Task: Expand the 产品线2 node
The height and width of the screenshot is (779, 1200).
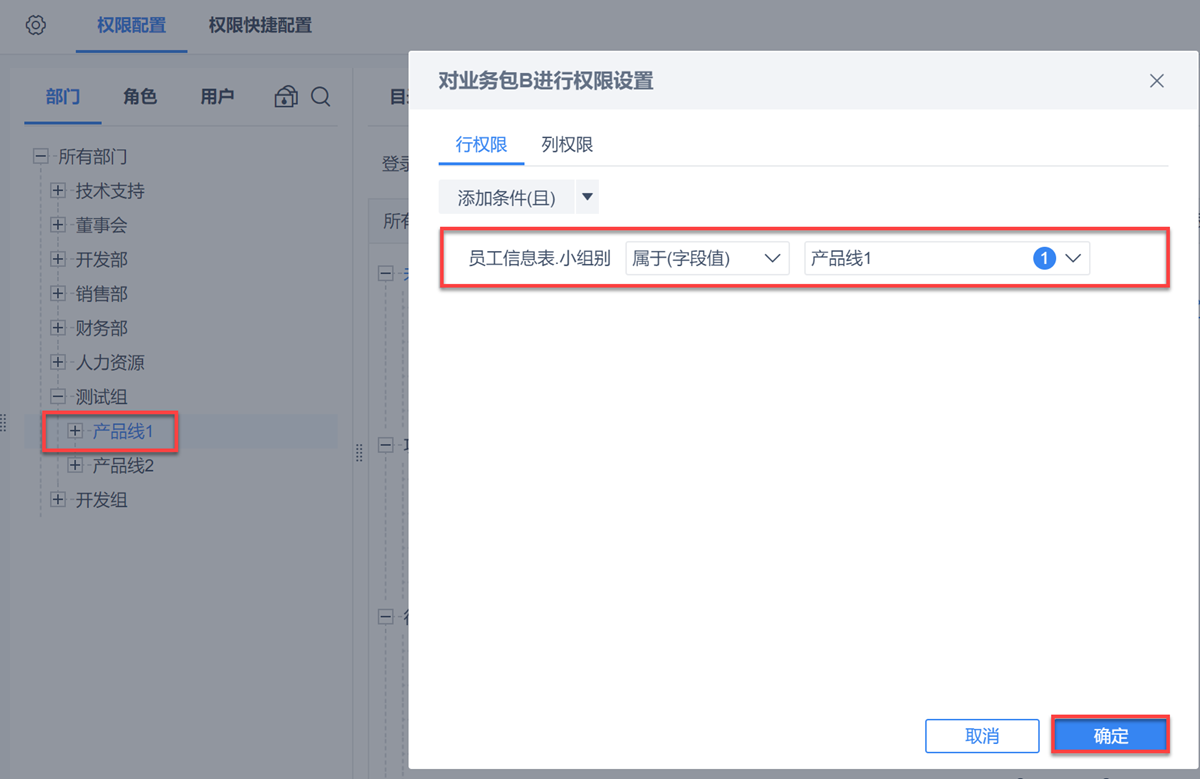Action: [75, 465]
